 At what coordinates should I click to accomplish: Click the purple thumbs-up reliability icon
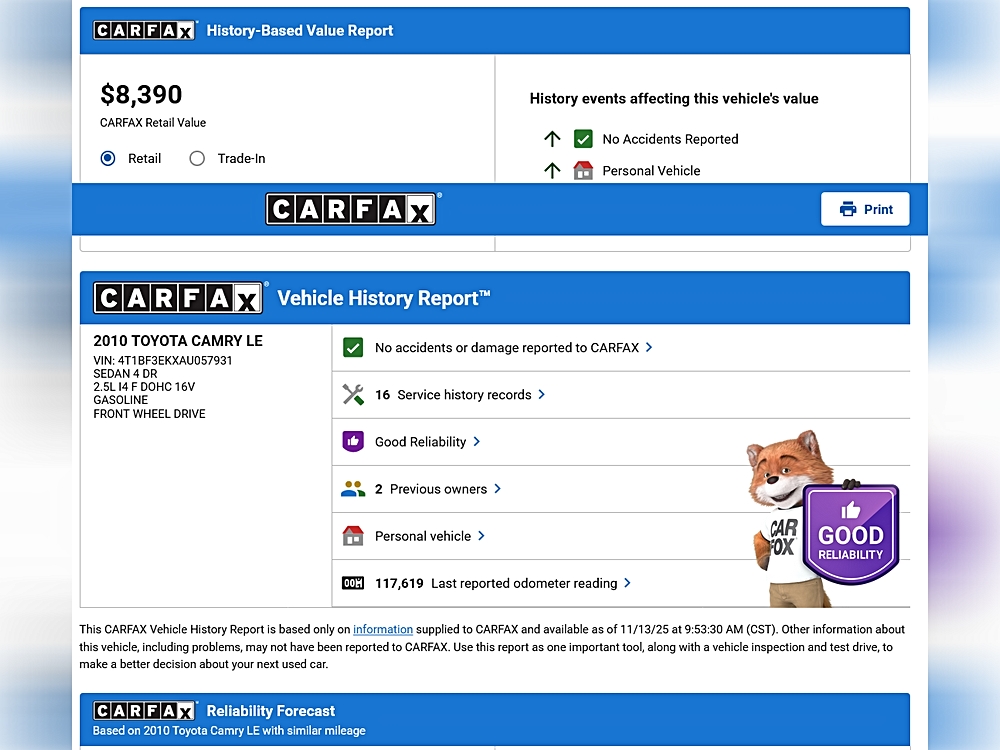pyautogui.click(x=353, y=442)
